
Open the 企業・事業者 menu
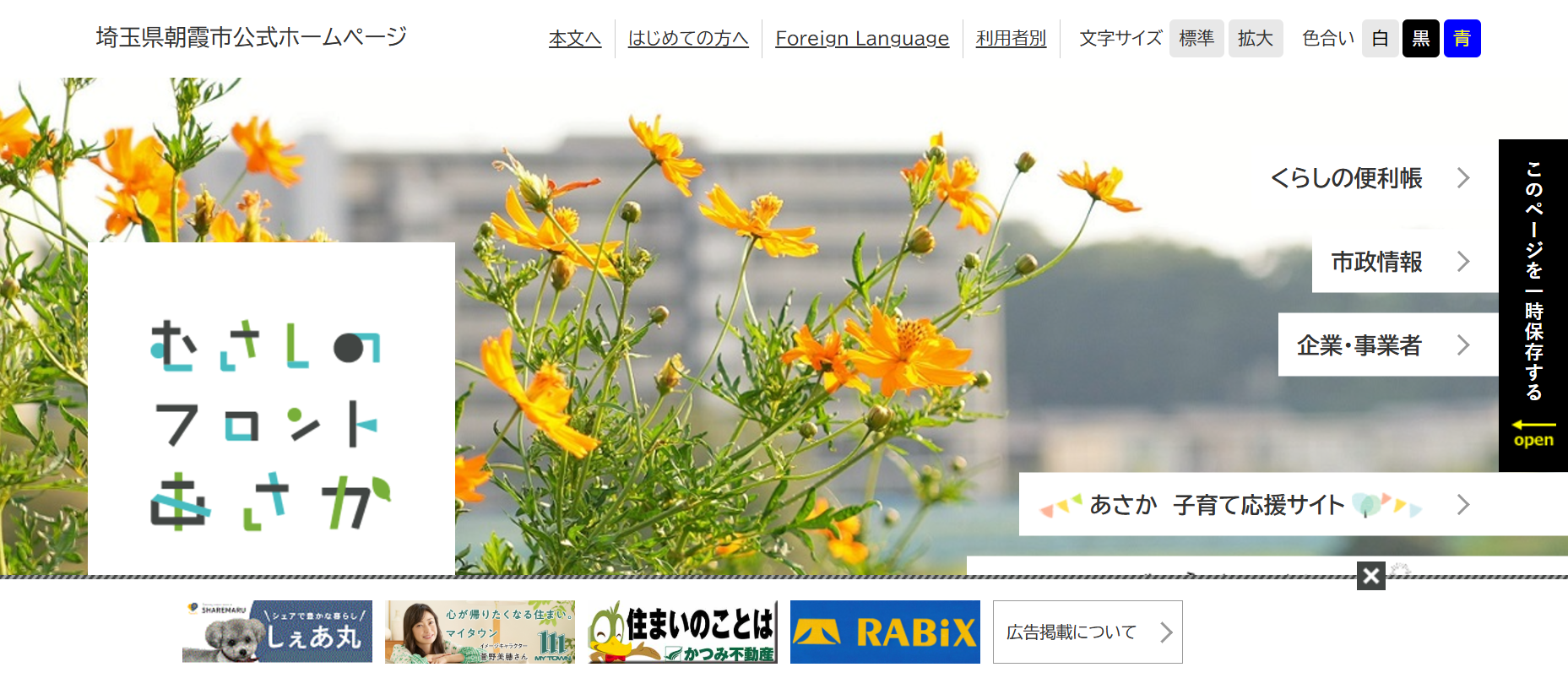pos(1388,344)
